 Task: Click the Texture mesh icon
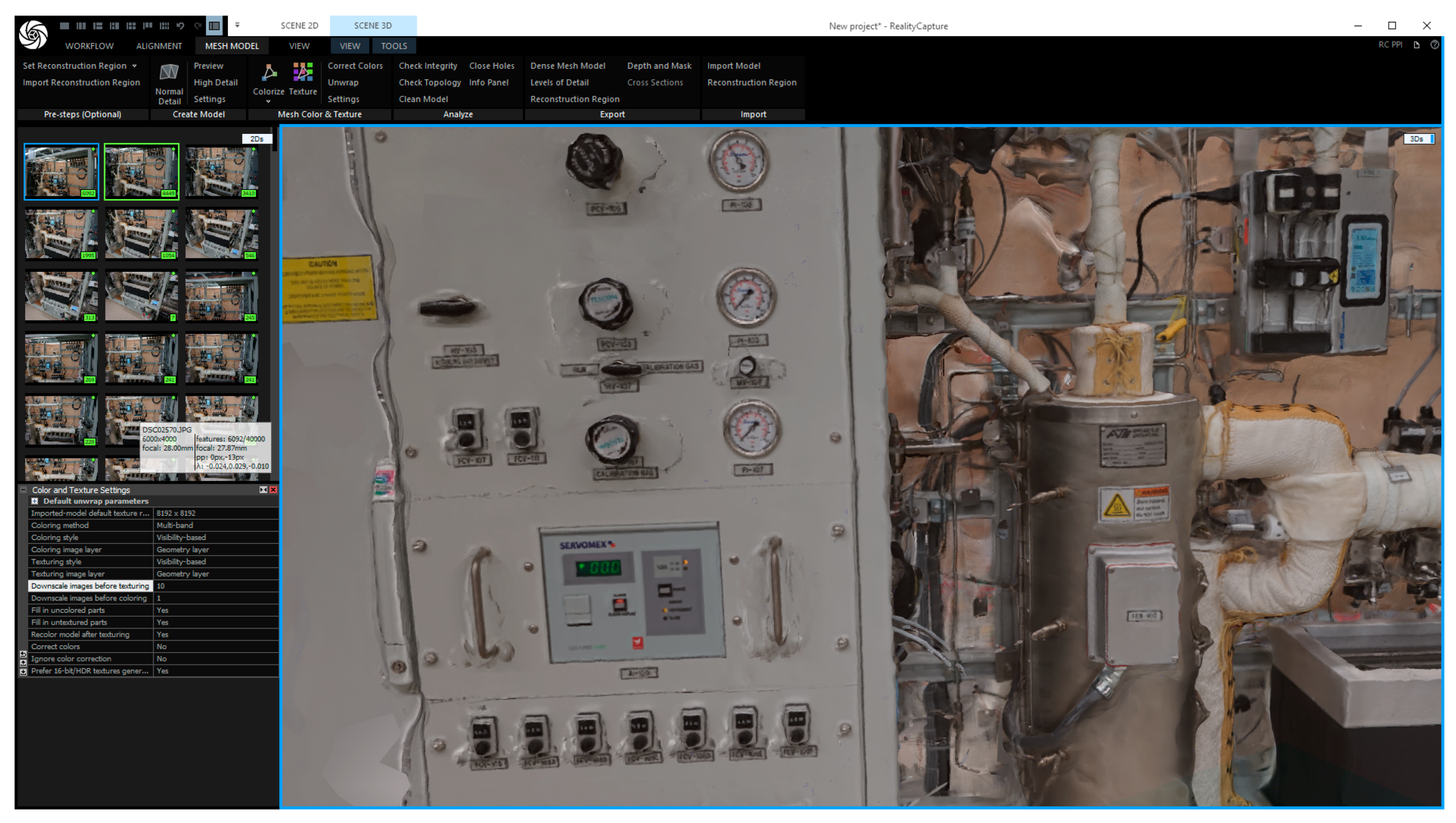point(303,72)
